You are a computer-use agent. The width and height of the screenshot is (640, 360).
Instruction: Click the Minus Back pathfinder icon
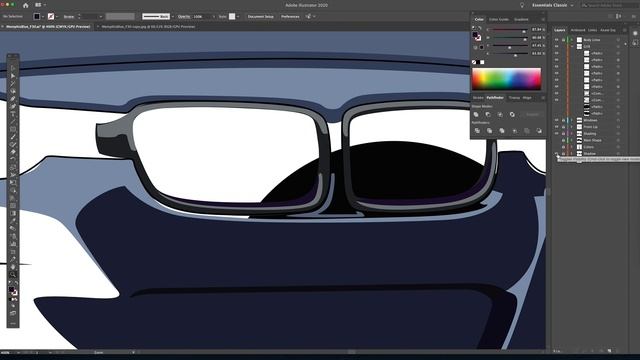click(539, 131)
